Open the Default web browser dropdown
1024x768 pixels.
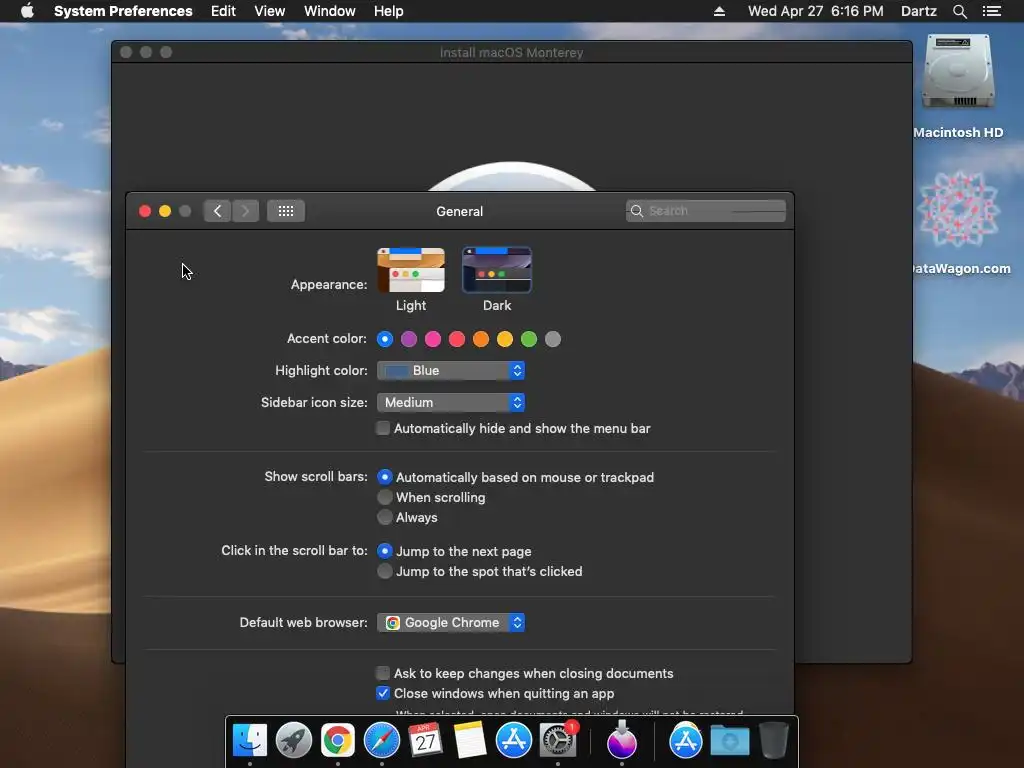[451, 622]
